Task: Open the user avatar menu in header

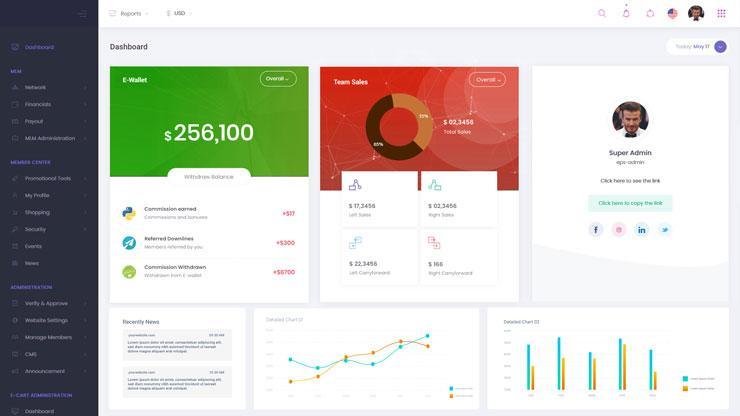Action: click(x=696, y=13)
